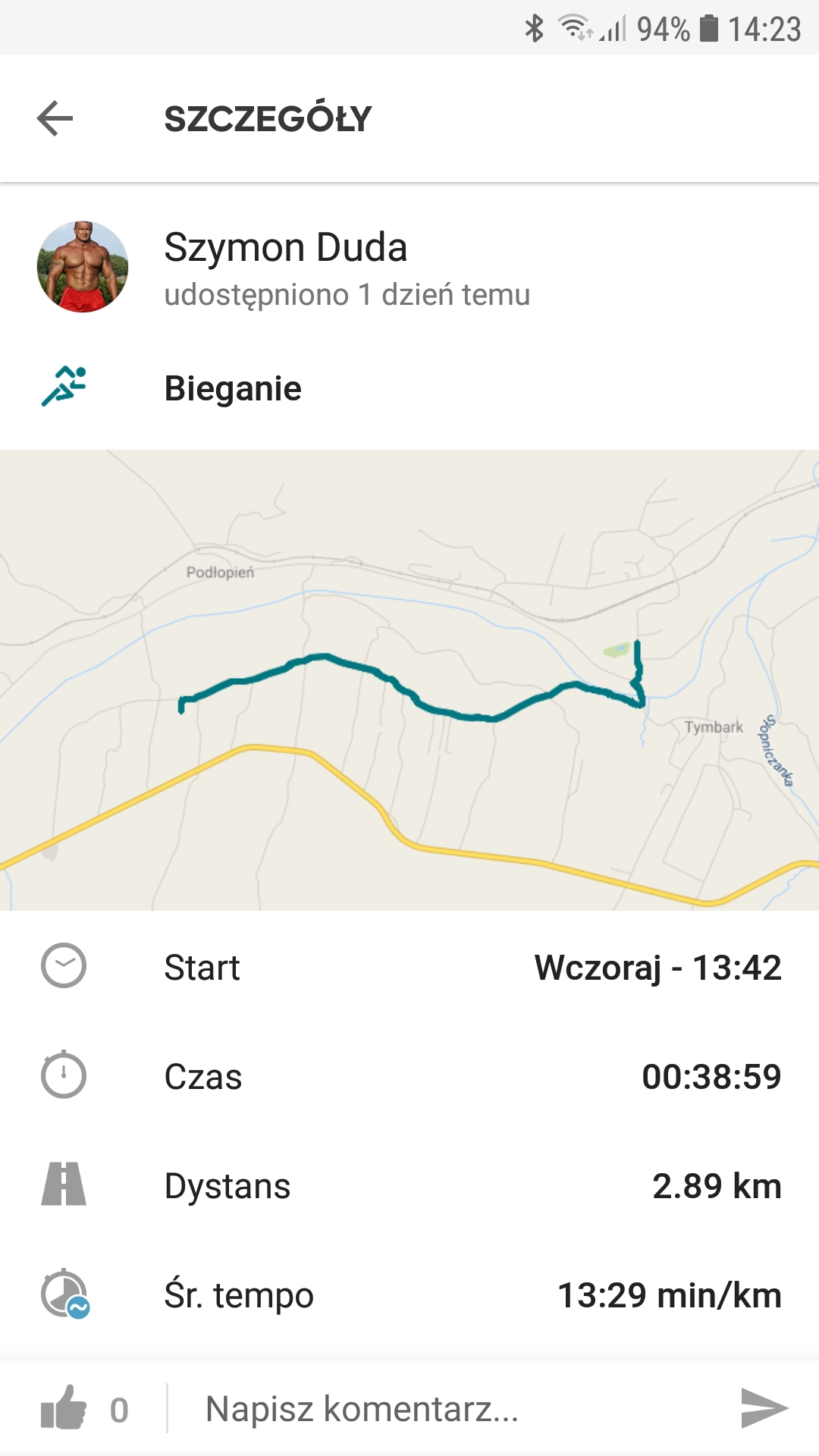Tap the average pace icon
The width and height of the screenshot is (819, 1456).
tap(65, 1294)
